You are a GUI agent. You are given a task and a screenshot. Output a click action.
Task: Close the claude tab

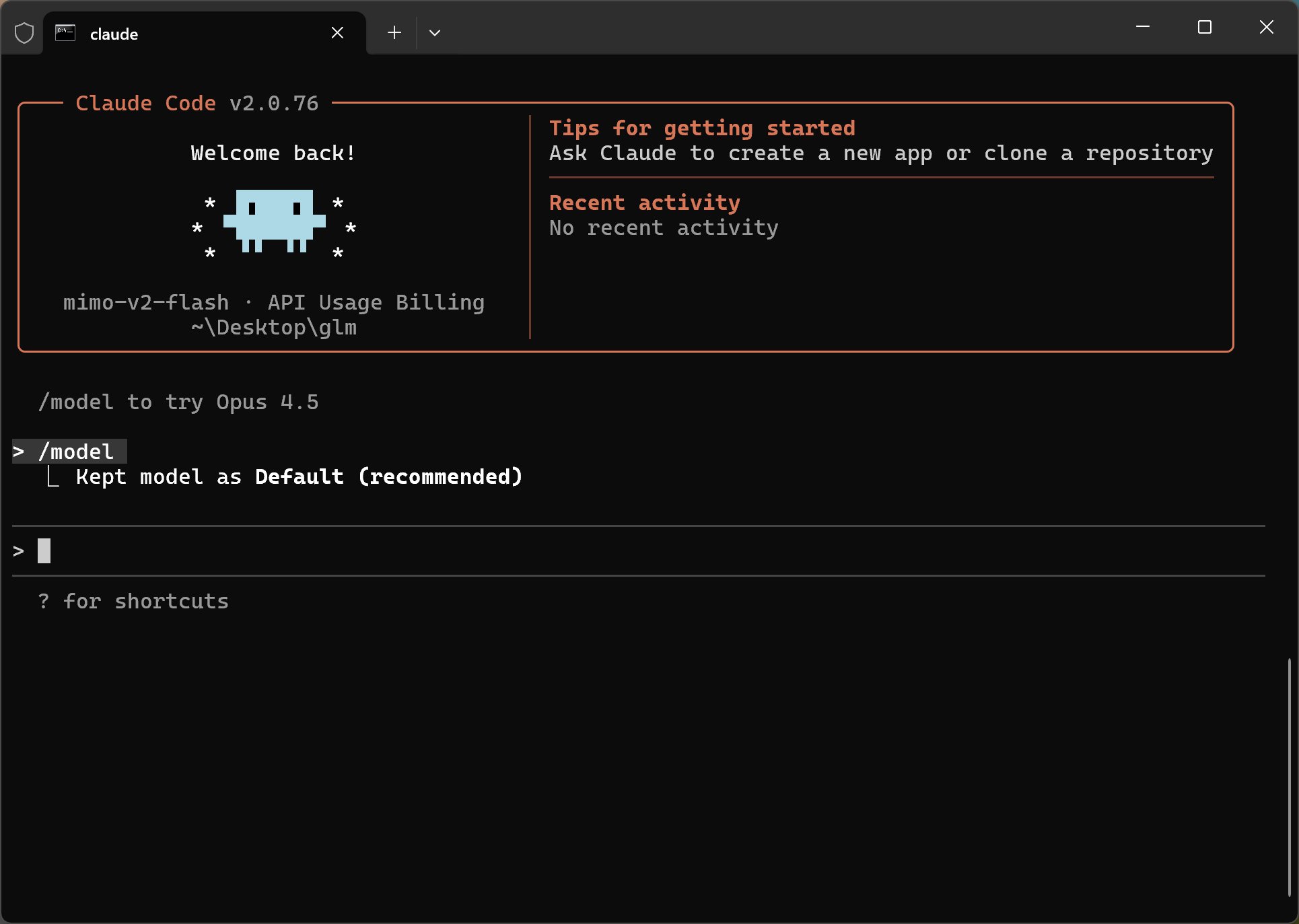[x=337, y=33]
